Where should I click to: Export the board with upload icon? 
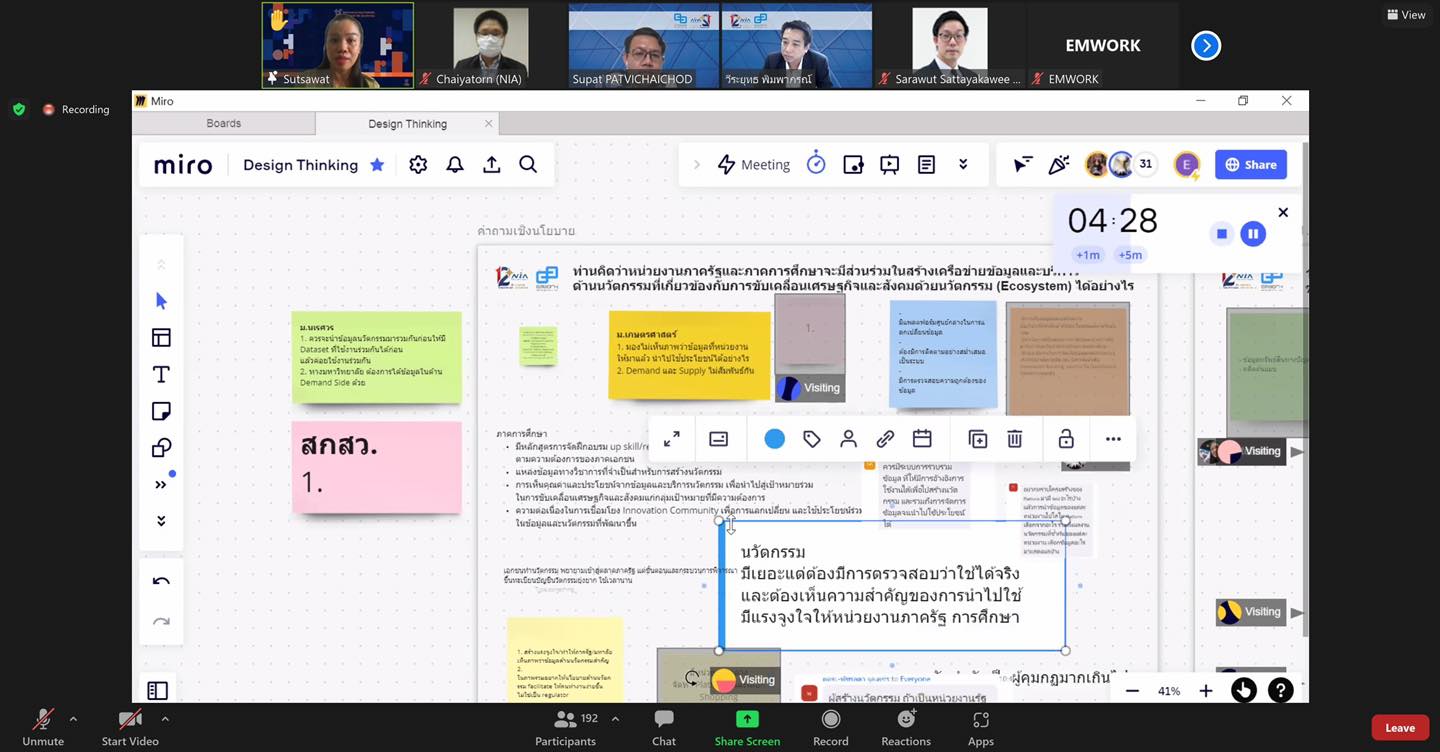[492, 165]
